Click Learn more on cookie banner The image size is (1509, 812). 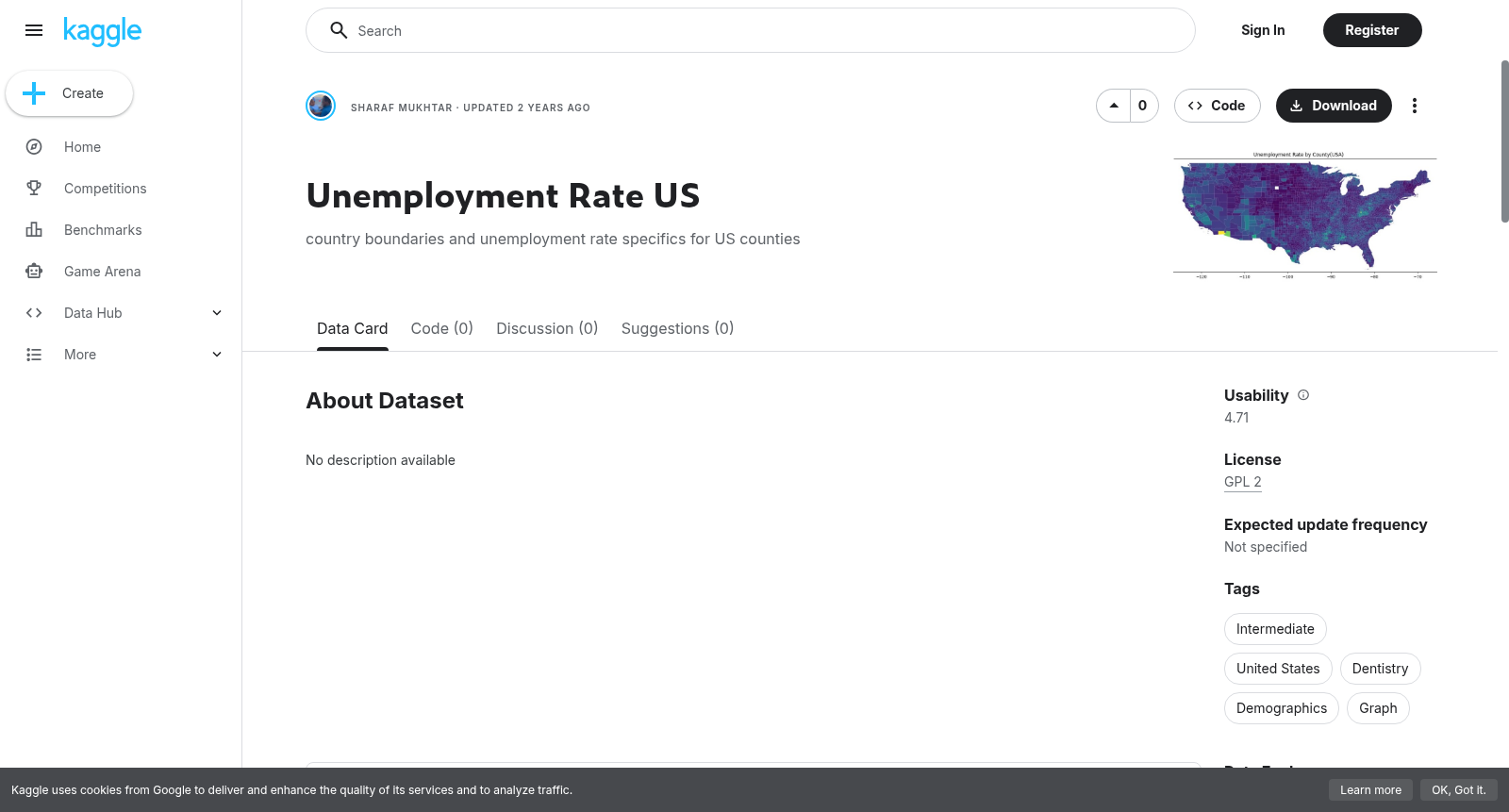click(1370, 790)
